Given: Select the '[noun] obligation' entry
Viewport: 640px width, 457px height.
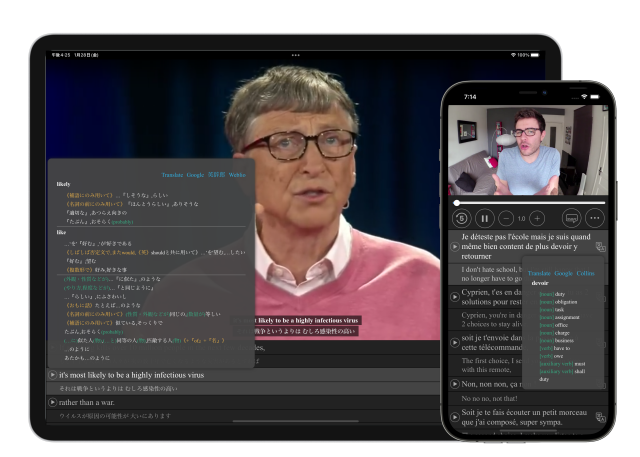Looking at the screenshot, I should pos(558,302).
